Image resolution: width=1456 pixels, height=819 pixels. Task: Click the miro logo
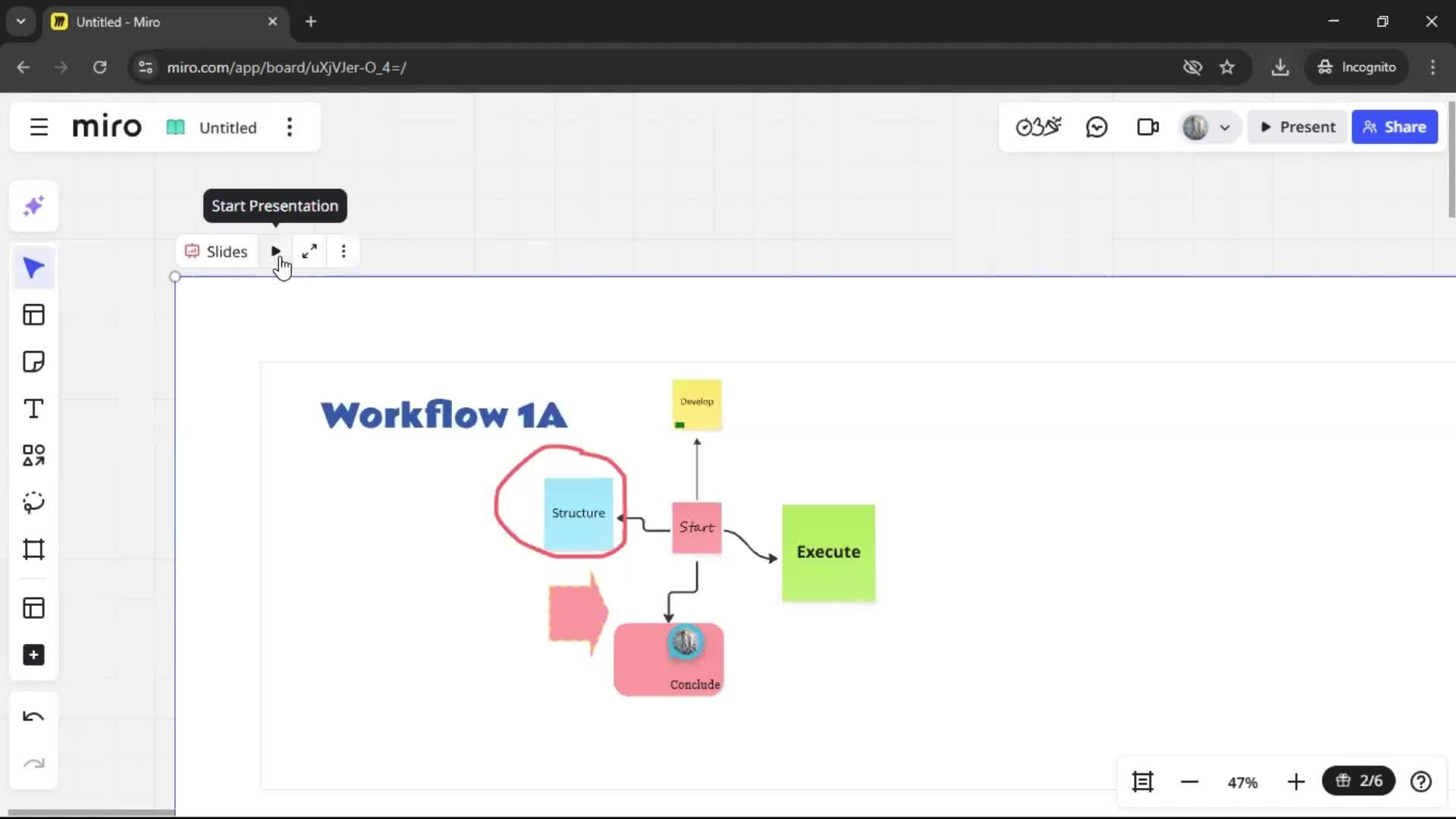107,127
